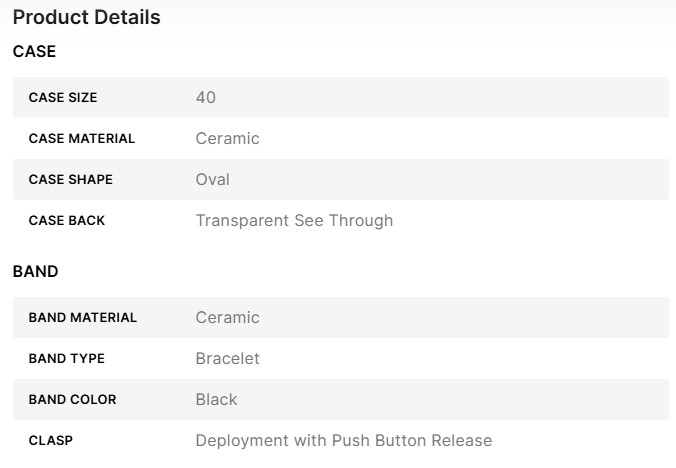Click the Product Details heading
Image resolution: width=676 pixels, height=468 pixels.
[86, 18]
